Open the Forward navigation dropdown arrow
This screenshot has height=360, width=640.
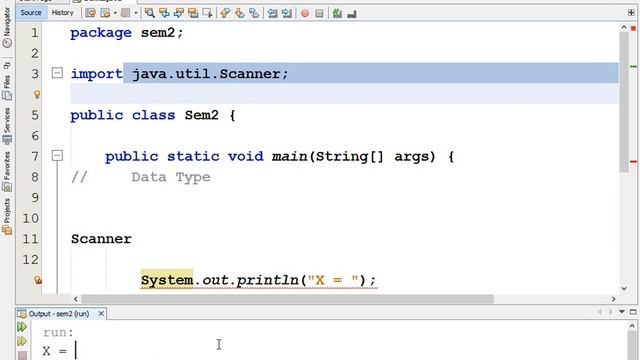tap(136, 13)
